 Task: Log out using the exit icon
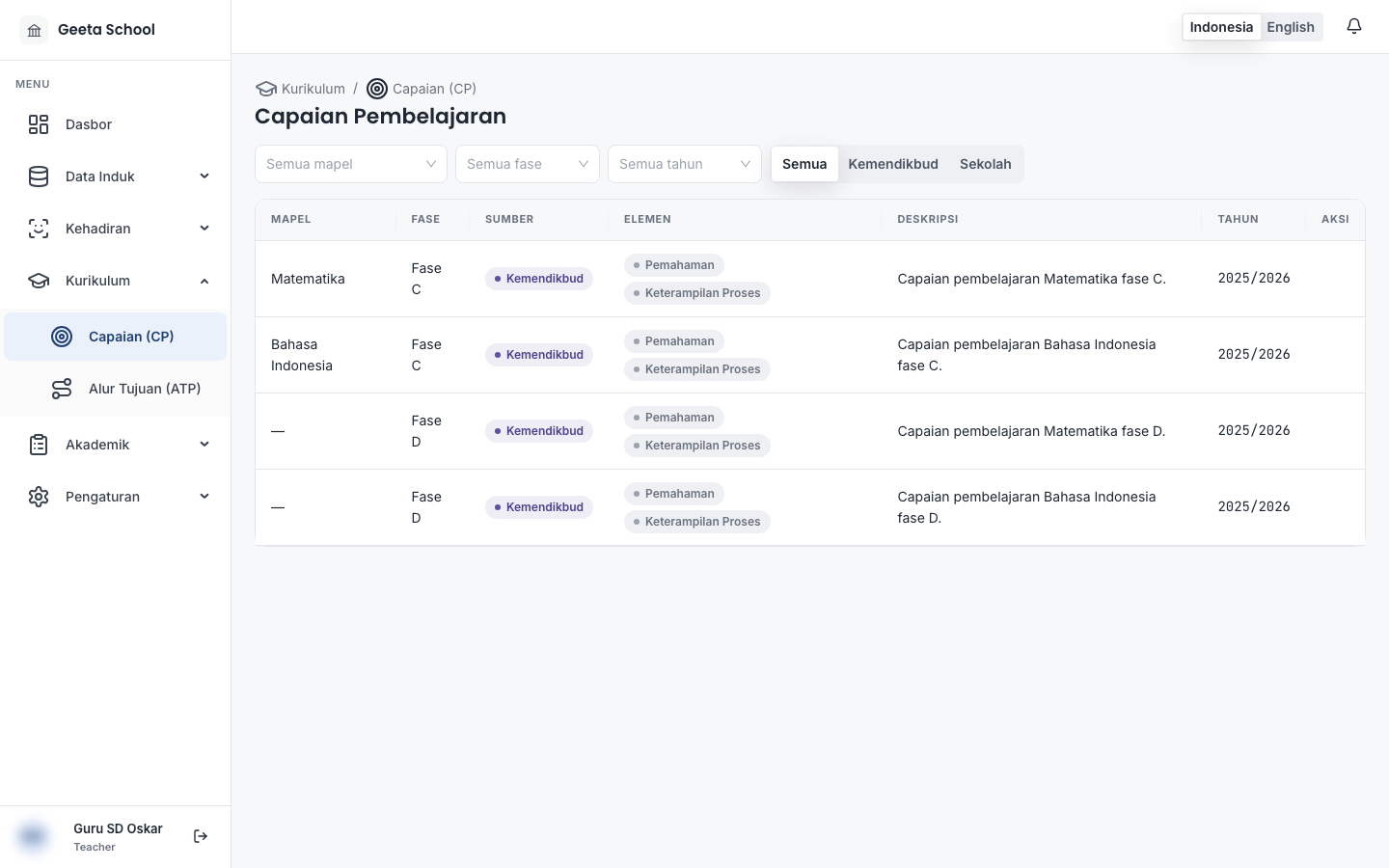click(201, 836)
